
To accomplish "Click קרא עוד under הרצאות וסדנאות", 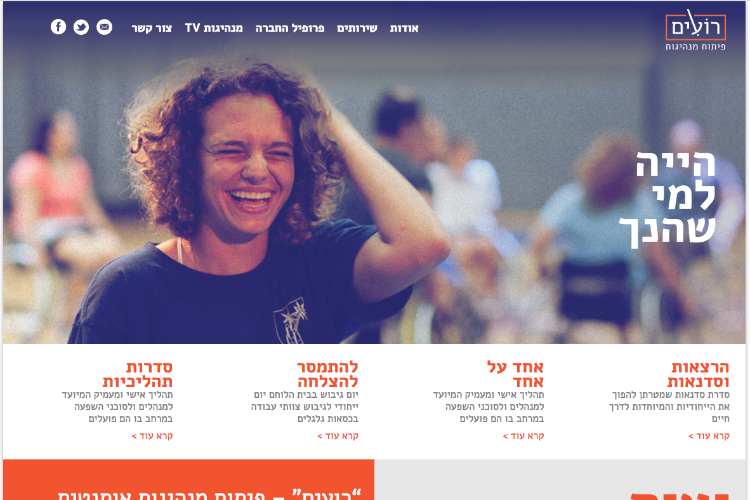I will pos(709,436).
